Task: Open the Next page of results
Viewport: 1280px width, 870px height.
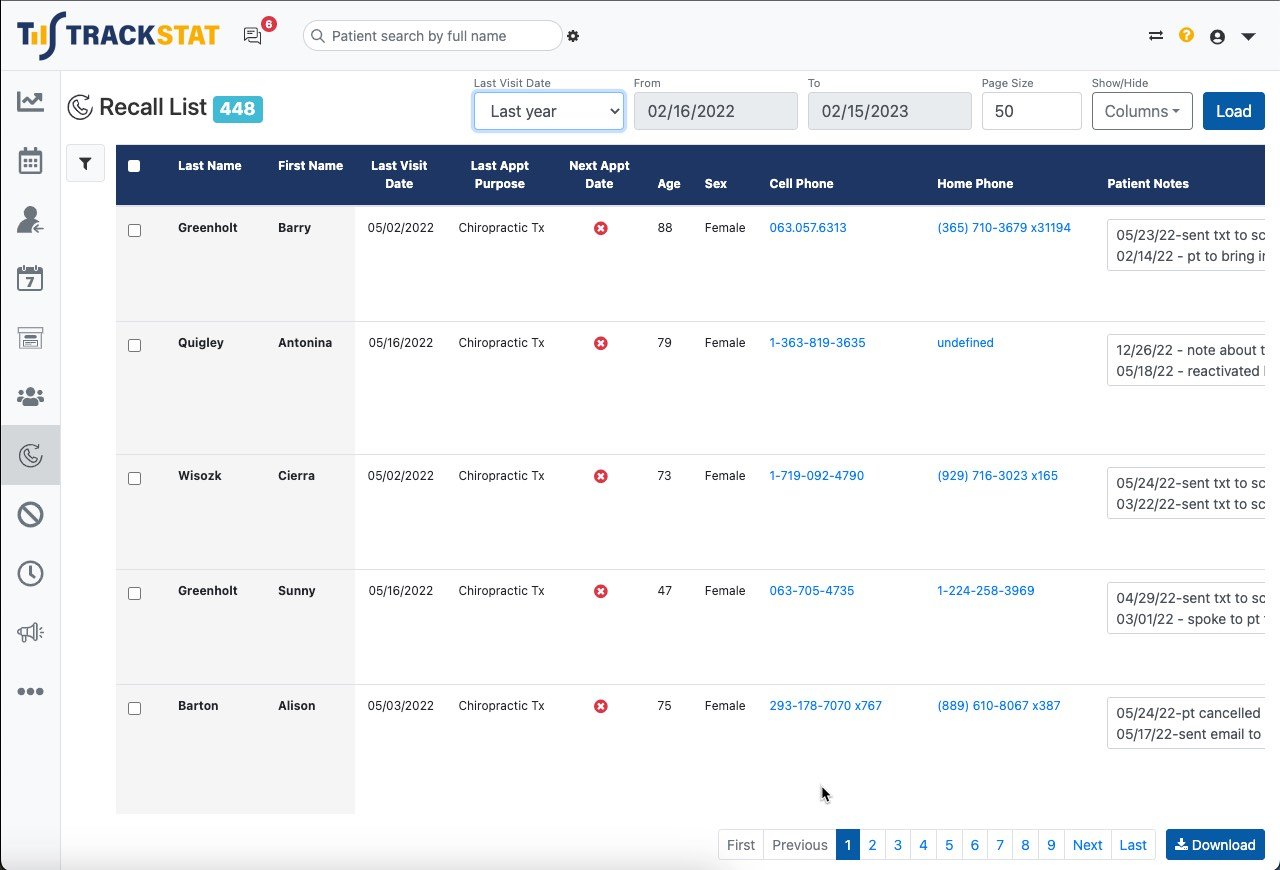Action: (x=1087, y=844)
